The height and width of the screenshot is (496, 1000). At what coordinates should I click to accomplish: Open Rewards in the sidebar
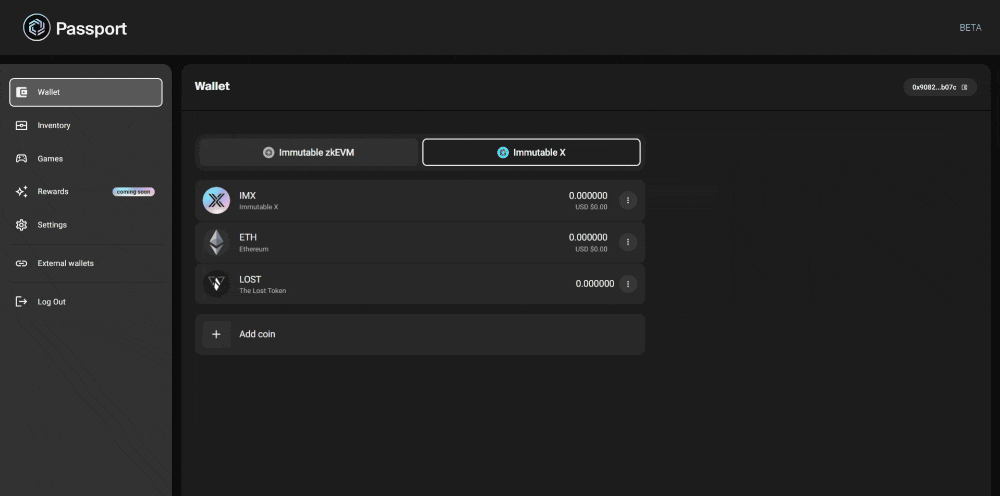coord(85,191)
